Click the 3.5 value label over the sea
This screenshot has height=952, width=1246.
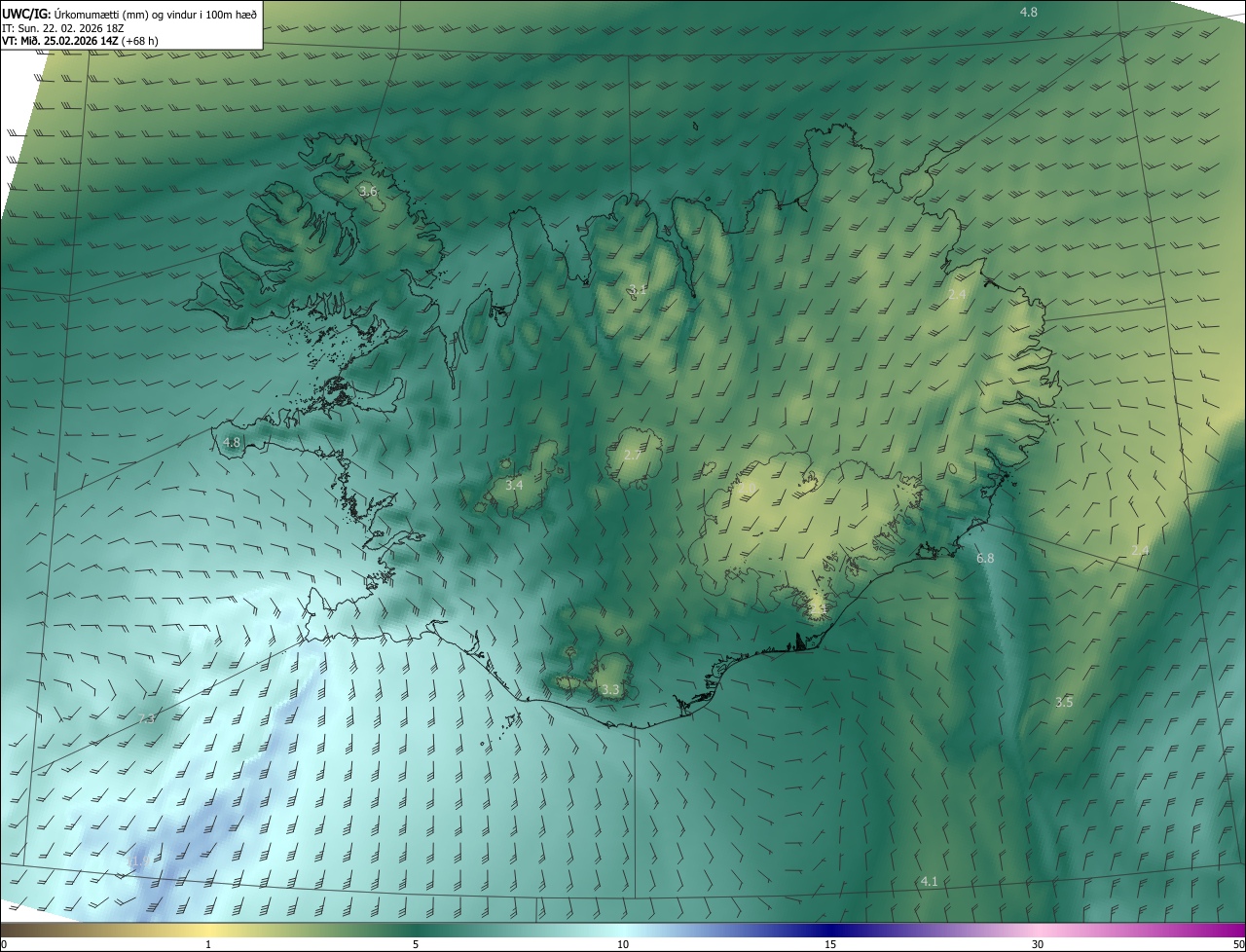click(1064, 703)
